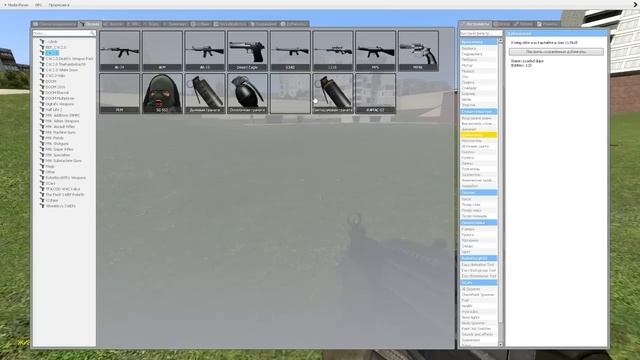Open the Half Life 2 category
Viewport: 640px width, 360px height.
(53, 110)
